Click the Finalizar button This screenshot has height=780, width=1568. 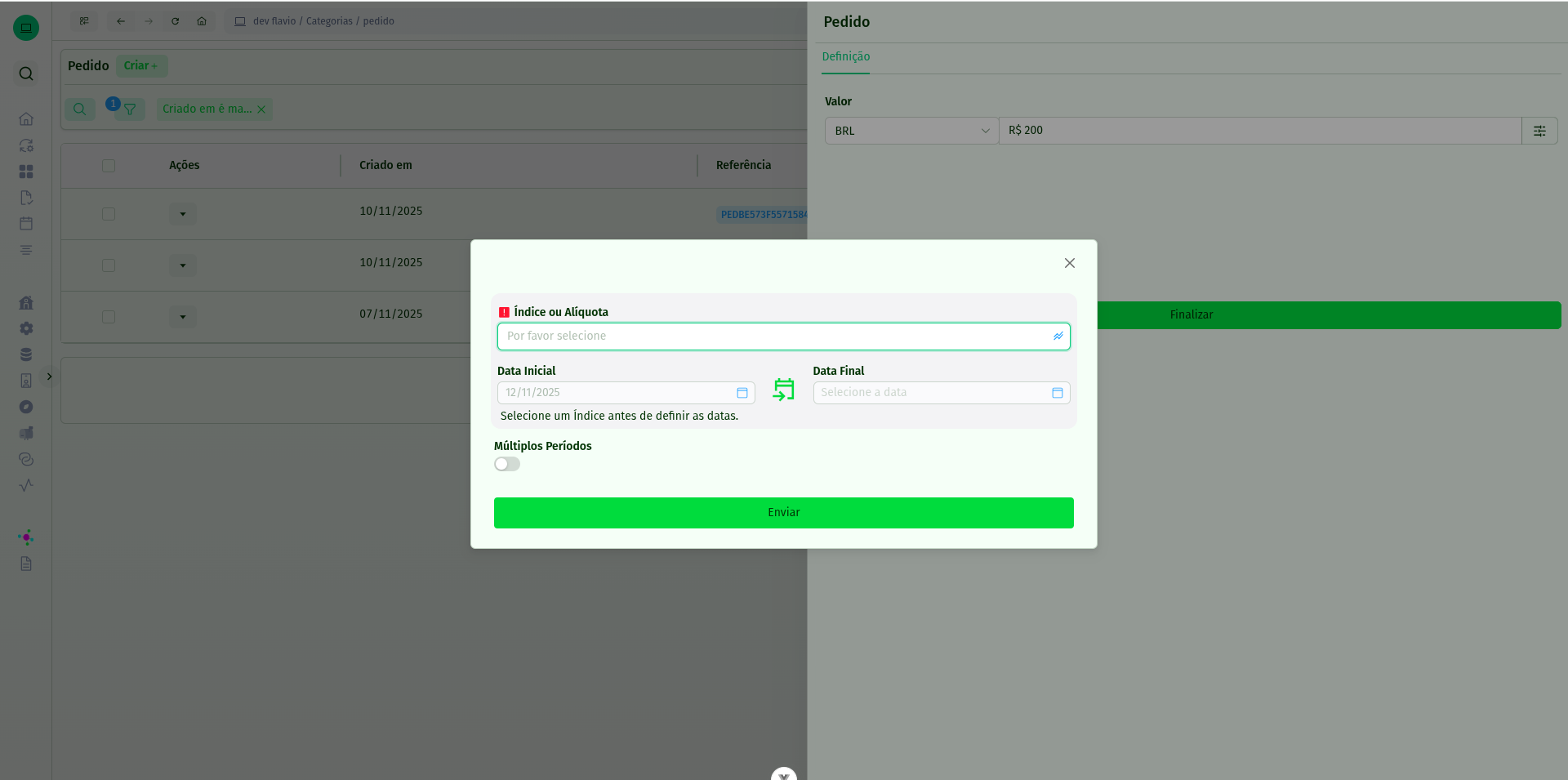point(1191,315)
